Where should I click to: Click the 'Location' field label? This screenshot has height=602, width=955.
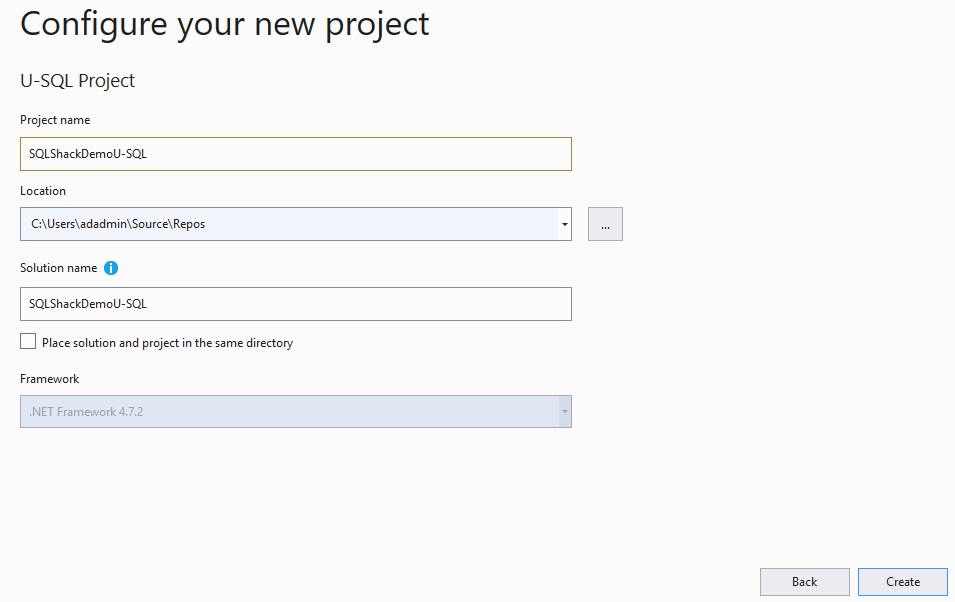click(43, 190)
